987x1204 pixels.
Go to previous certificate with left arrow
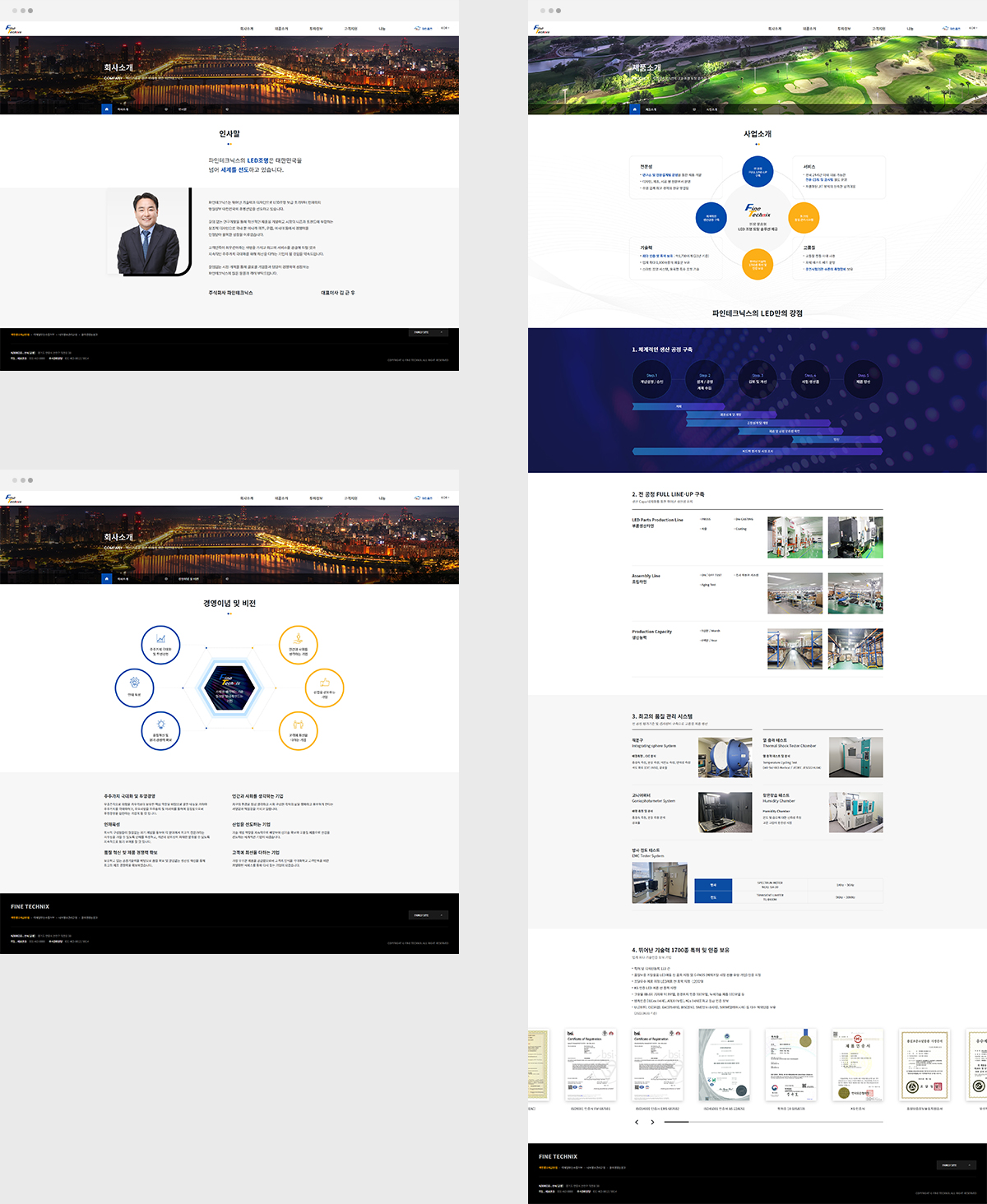click(637, 1122)
